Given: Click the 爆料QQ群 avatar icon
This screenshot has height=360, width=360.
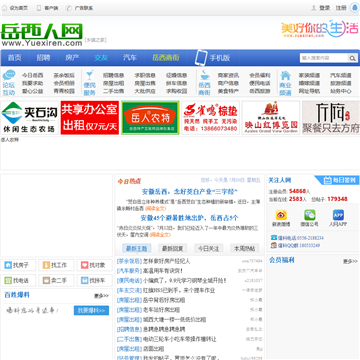Looking at the screenshot, I should pos(274,245).
